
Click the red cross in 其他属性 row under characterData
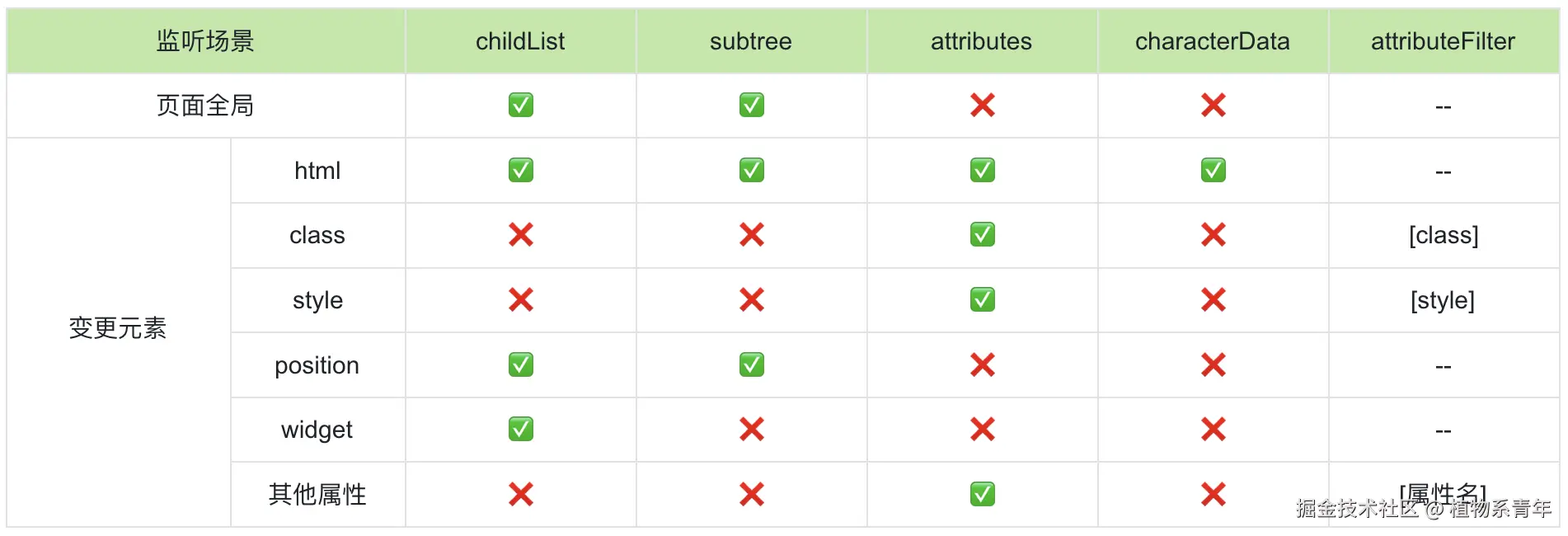click(x=1213, y=494)
